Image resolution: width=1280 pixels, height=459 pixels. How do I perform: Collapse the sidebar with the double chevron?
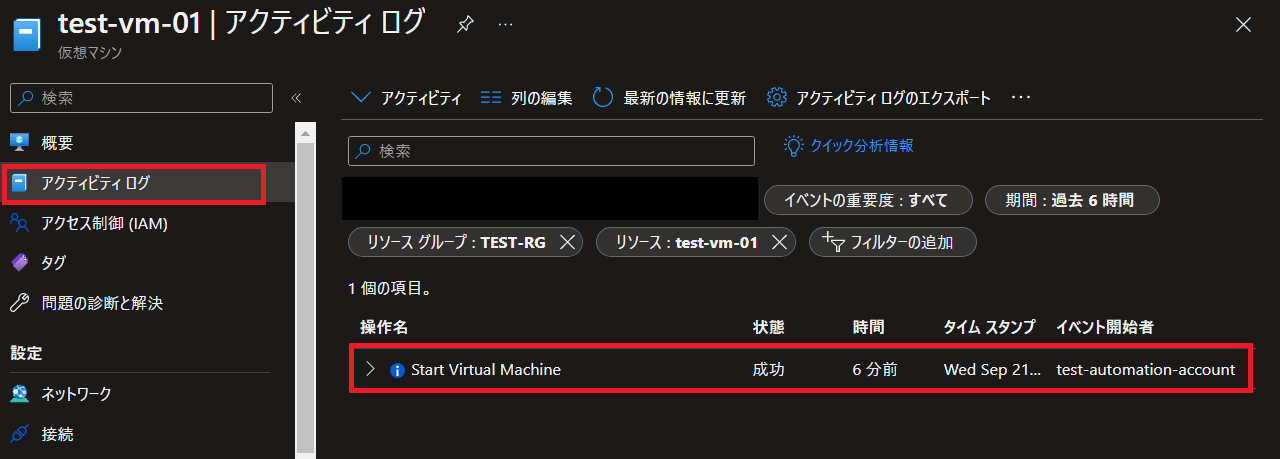click(296, 98)
